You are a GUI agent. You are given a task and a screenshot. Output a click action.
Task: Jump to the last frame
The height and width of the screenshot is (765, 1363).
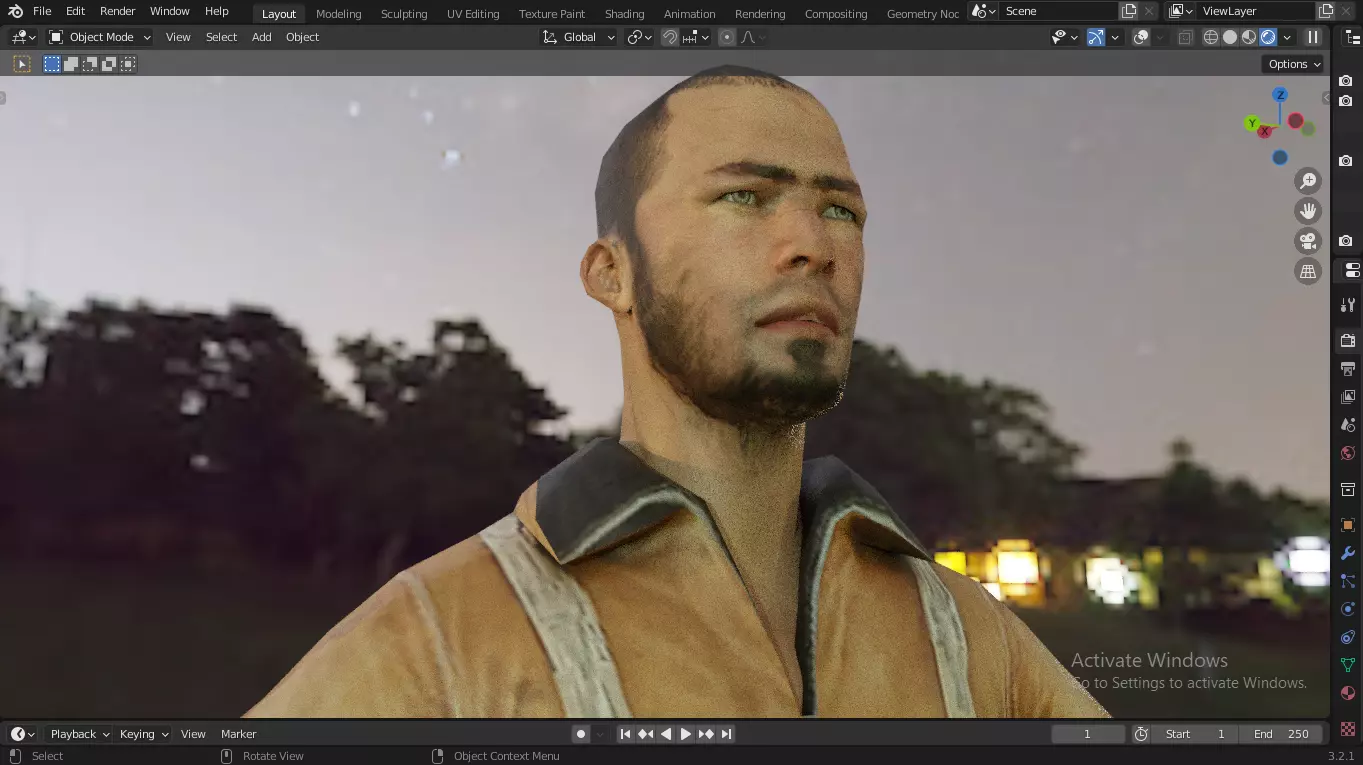[727, 734]
